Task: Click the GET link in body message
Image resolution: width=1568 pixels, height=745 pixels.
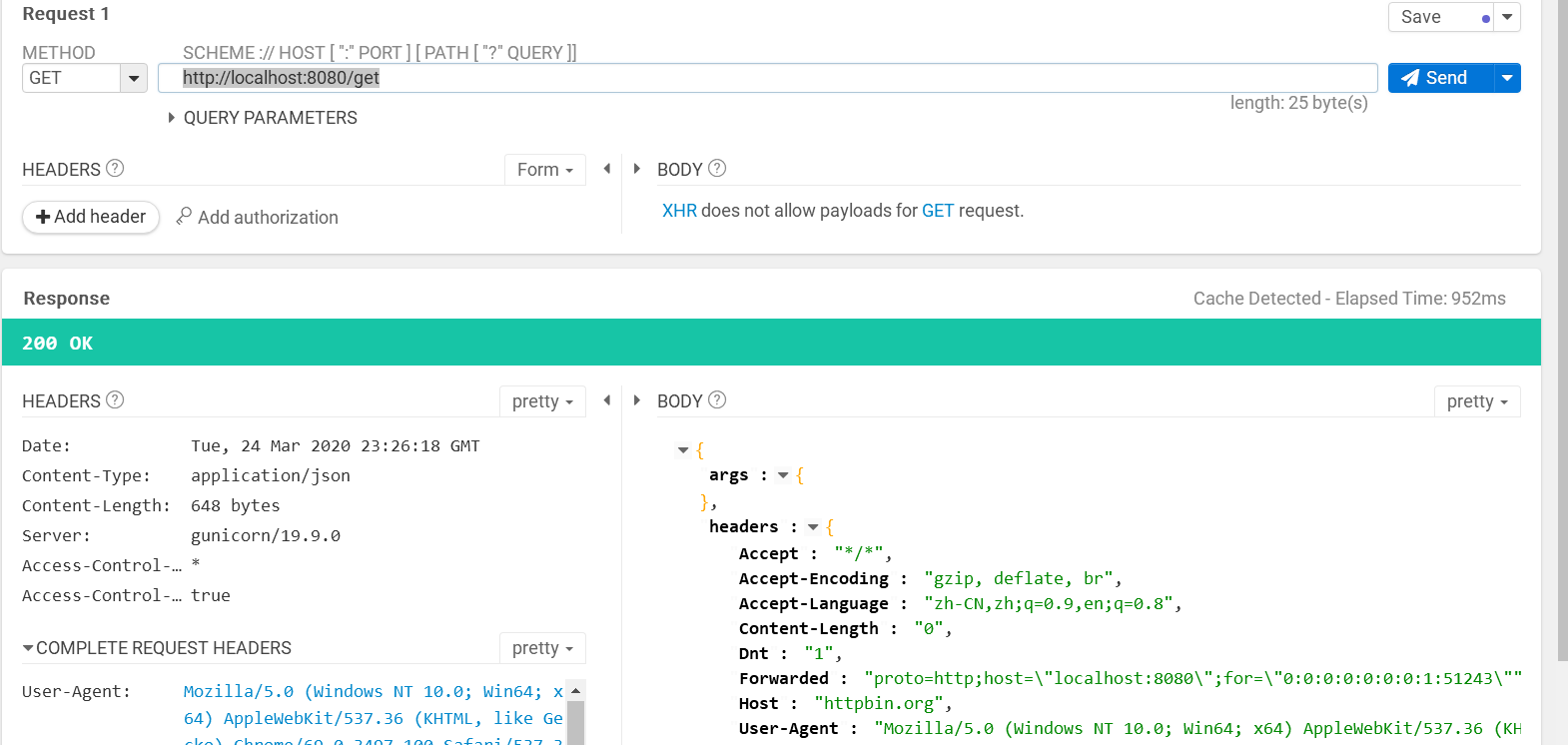Action: click(938, 211)
